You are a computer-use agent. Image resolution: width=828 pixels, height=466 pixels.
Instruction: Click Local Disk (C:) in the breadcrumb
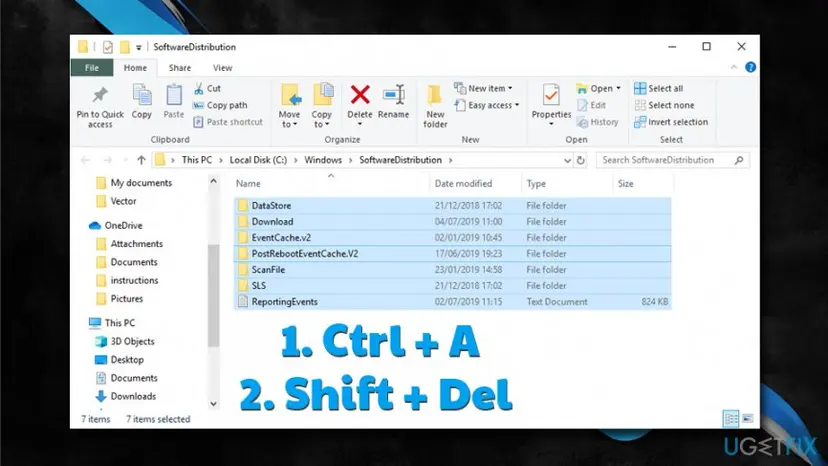[258, 160]
